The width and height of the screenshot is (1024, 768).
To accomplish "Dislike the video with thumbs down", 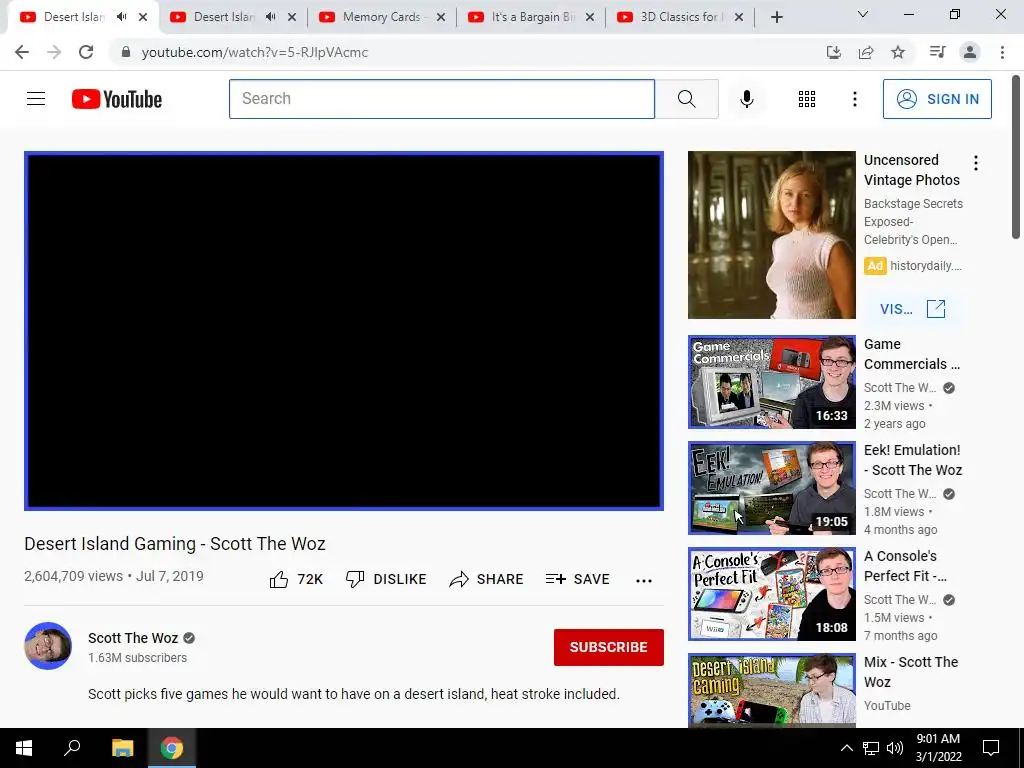I will coord(386,579).
